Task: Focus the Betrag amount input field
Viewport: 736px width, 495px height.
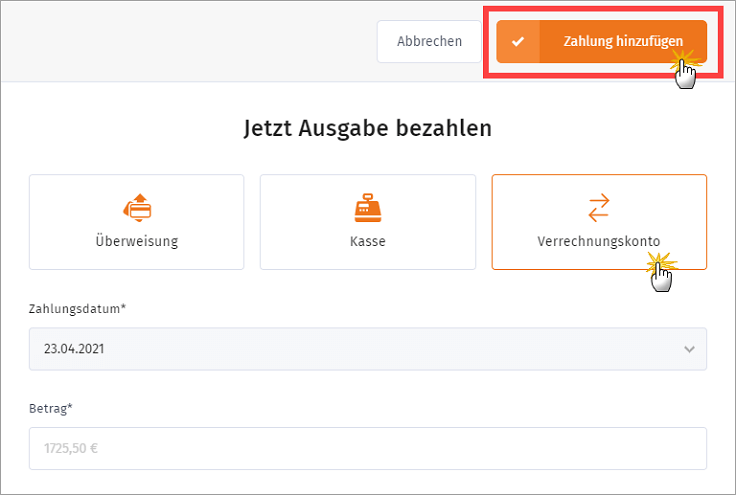Action: 368,449
